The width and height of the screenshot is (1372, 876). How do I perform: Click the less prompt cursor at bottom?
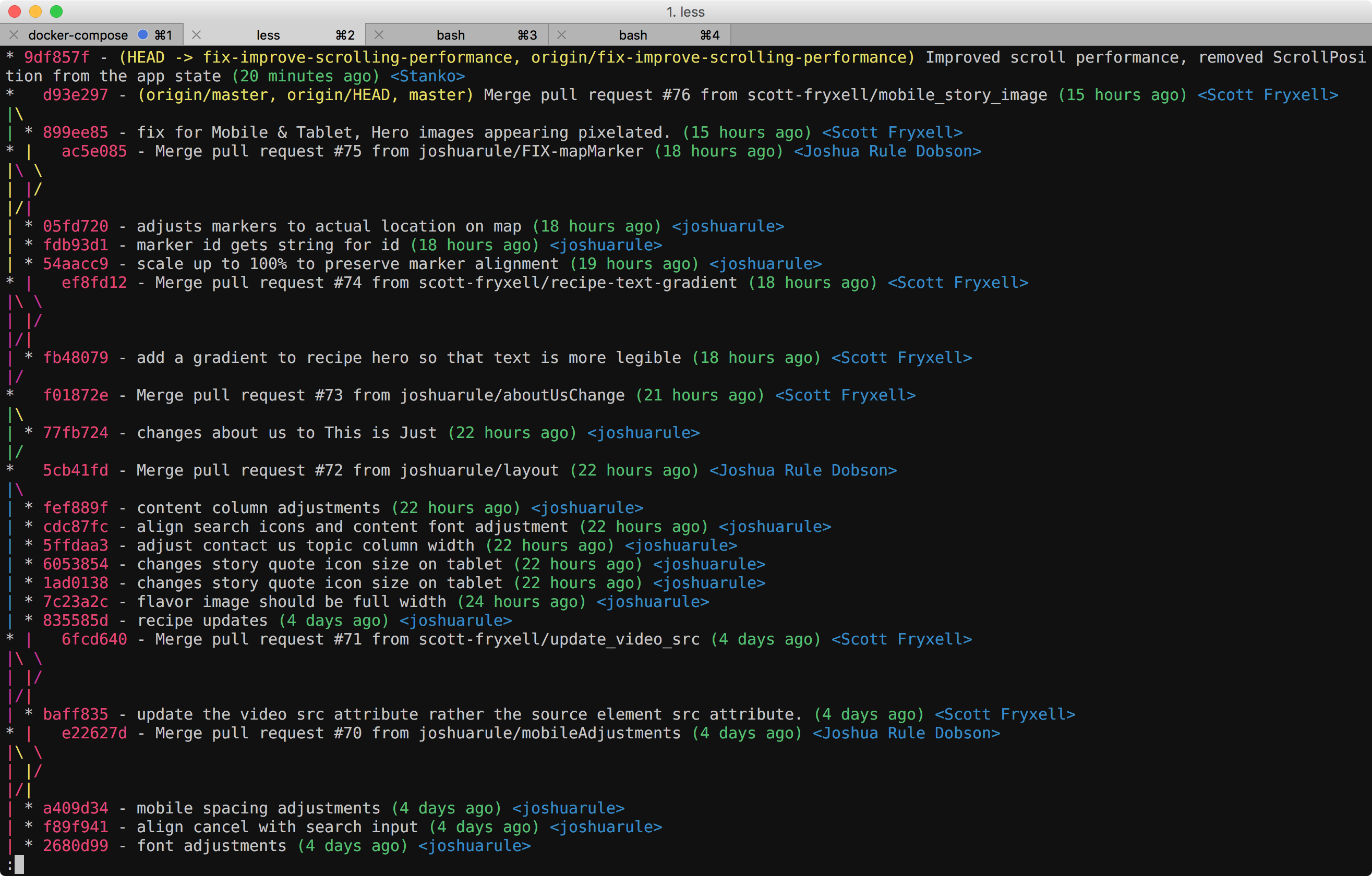19,865
